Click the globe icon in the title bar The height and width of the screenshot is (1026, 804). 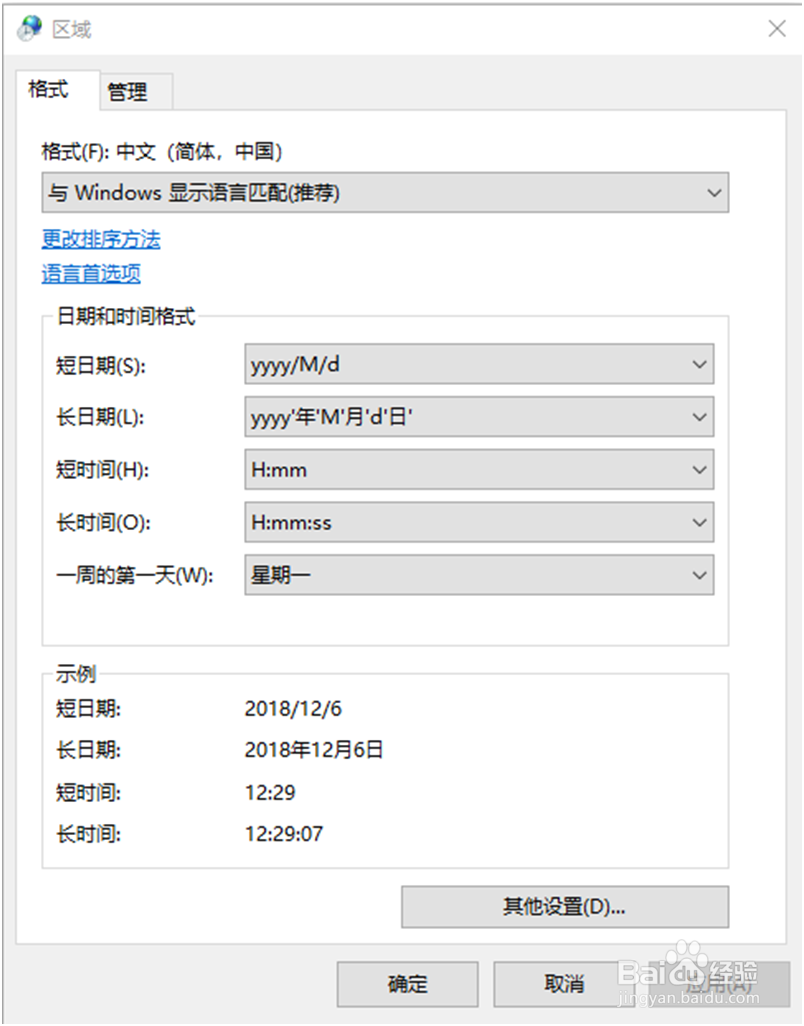pos(29,29)
